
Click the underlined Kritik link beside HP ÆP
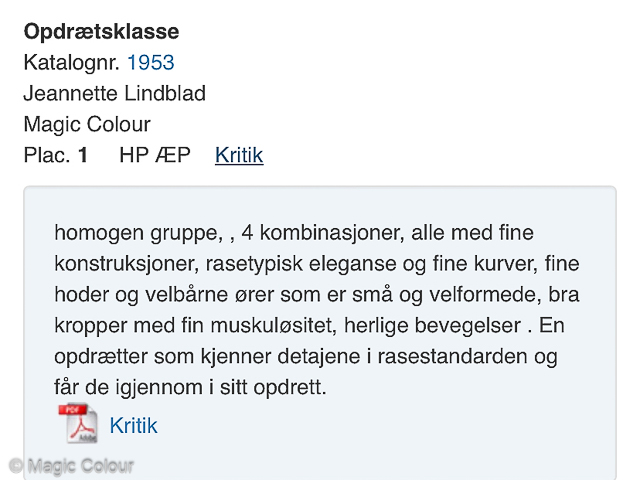coord(239,155)
